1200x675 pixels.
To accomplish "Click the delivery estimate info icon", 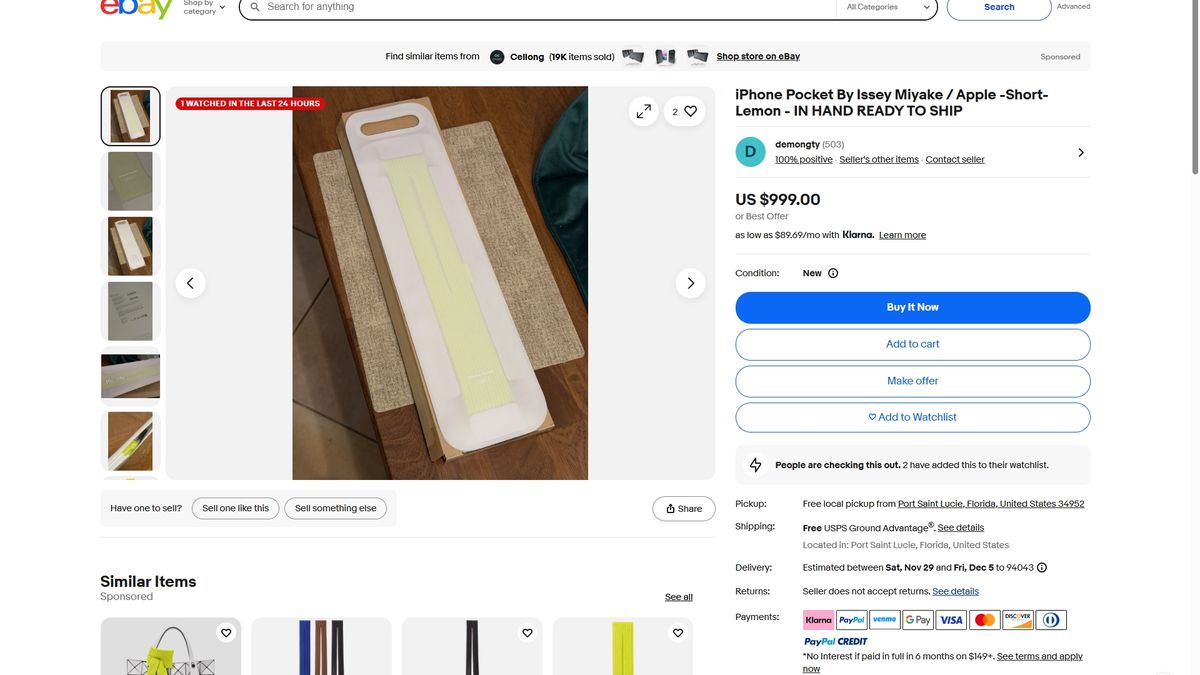I will [x=1042, y=568].
